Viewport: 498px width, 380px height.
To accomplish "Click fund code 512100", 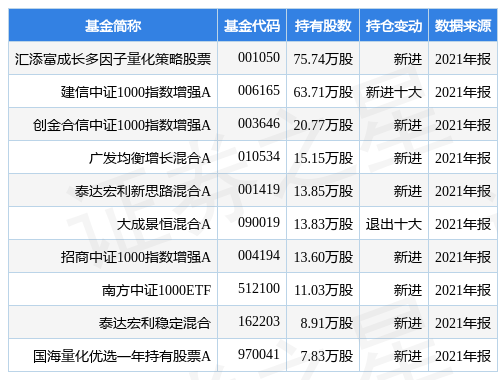I will pyautogui.click(x=259, y=289).
